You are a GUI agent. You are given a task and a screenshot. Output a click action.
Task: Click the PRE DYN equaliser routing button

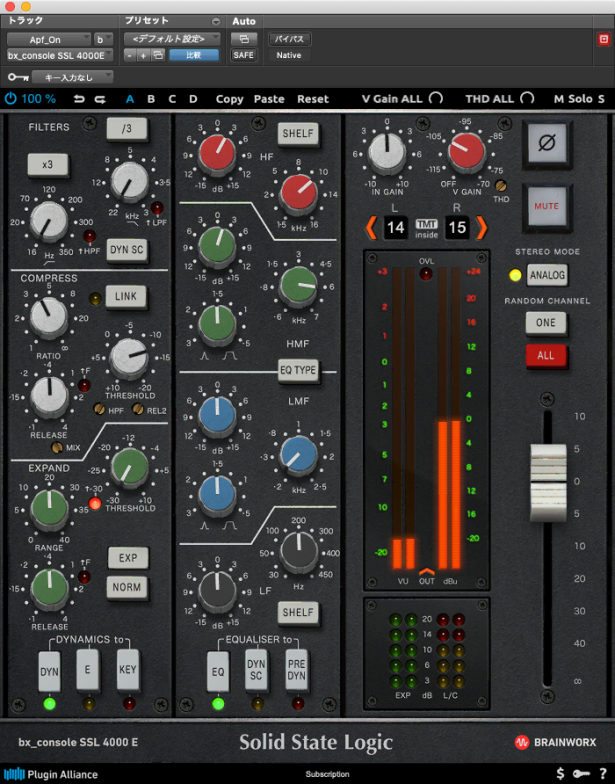296,670
